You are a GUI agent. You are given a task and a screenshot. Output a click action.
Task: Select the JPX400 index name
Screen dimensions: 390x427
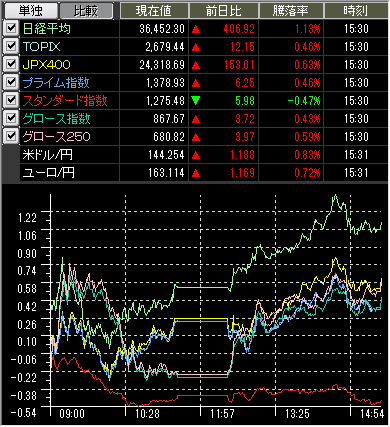click(46, 65)
